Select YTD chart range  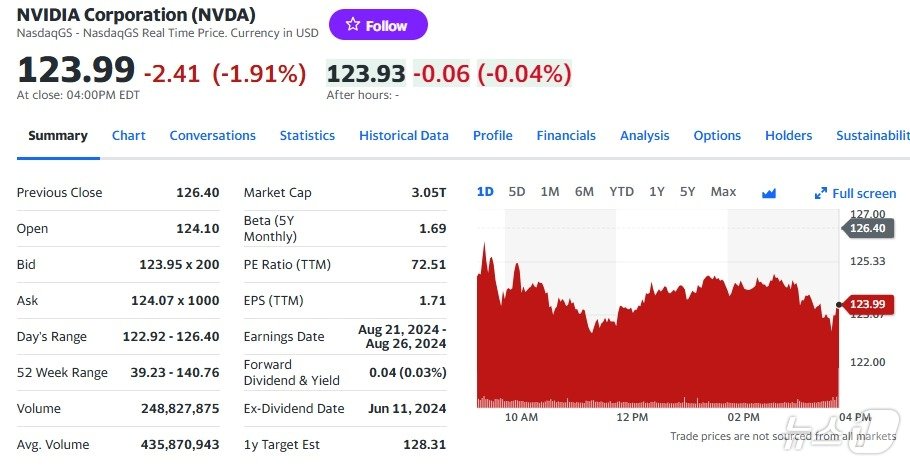point(622,192)
